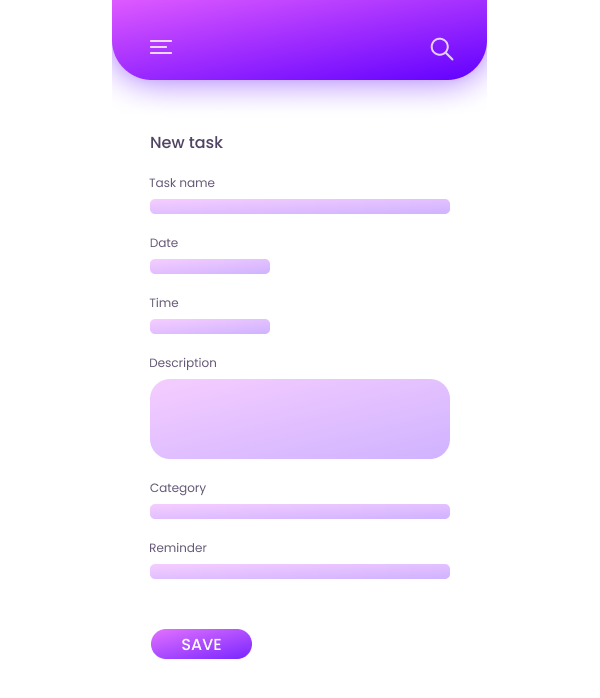Screen dimensions: 600x698
Task: Tap the three-line menu icon in header
Action: coord(161,47)
